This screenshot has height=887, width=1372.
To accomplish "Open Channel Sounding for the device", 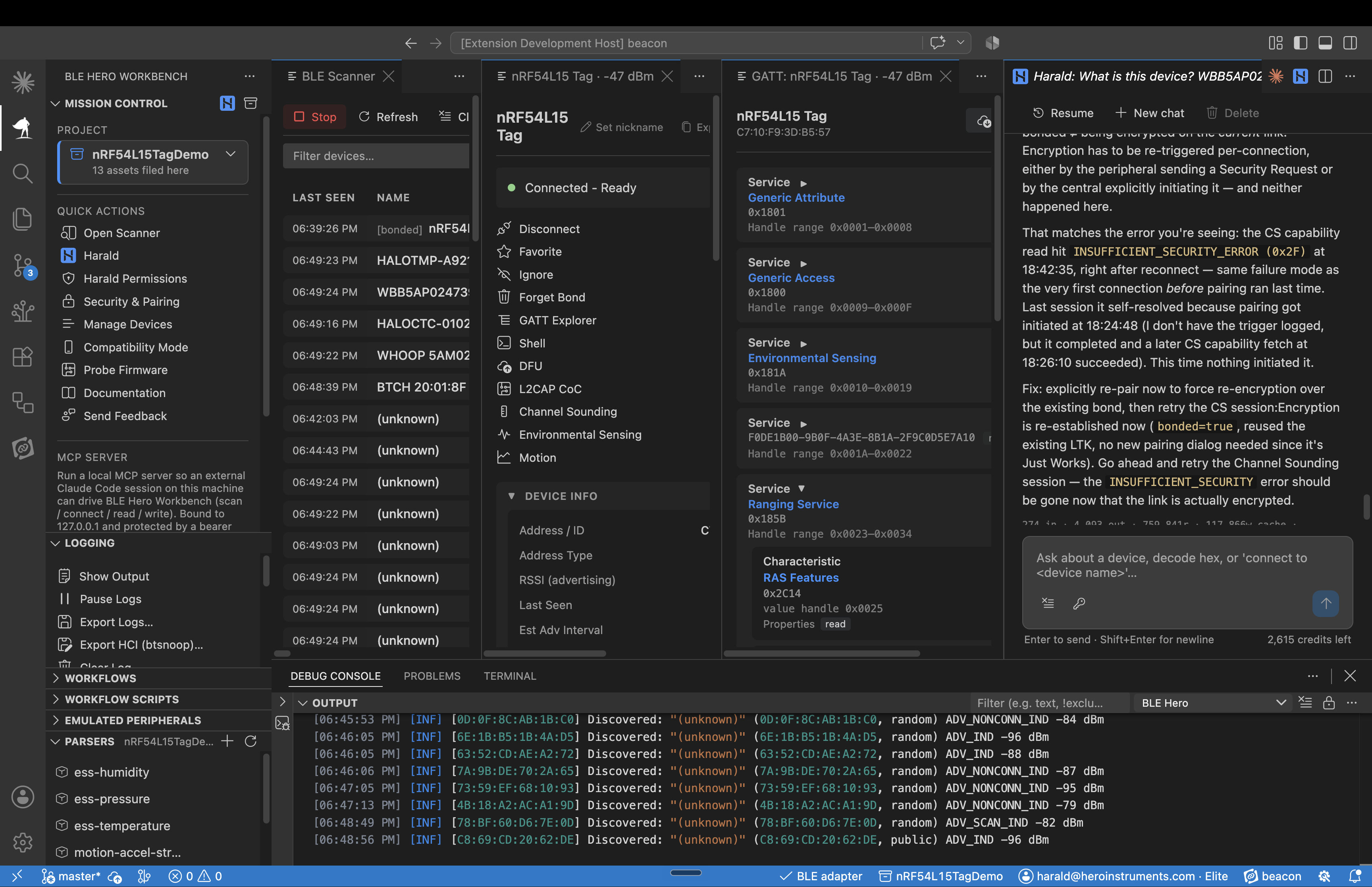I will tap(568, 412).
